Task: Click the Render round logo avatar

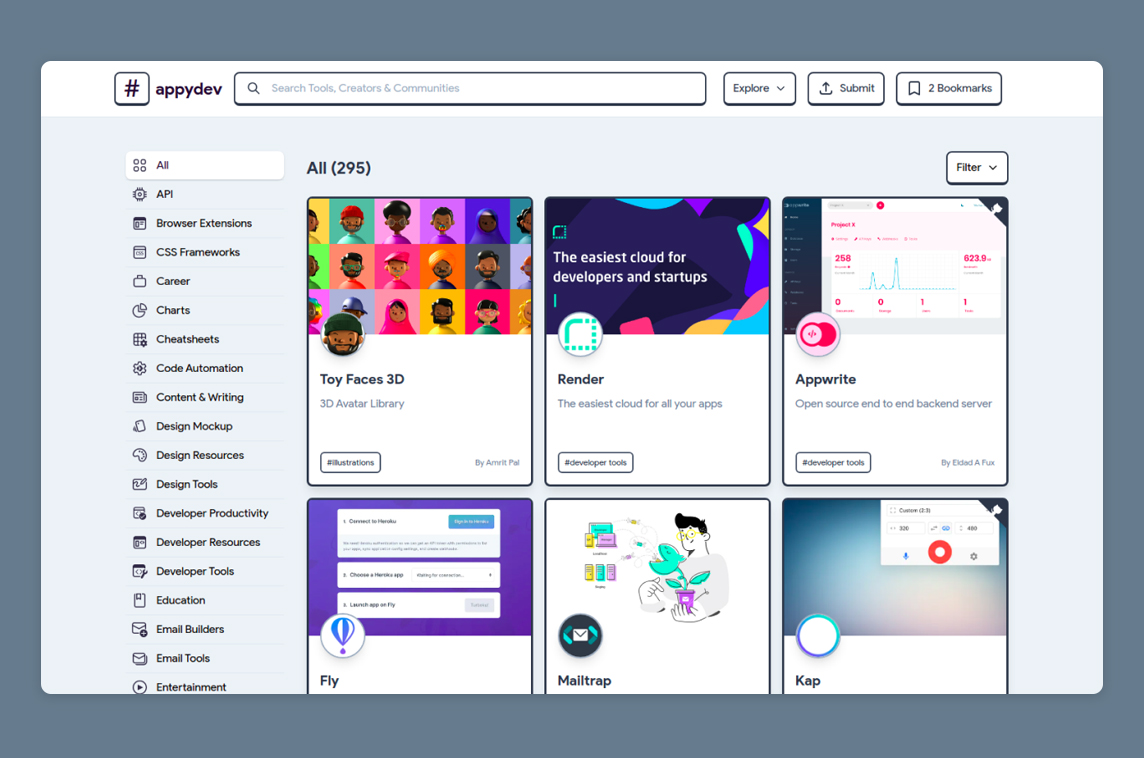Action: tap(580, 334)
